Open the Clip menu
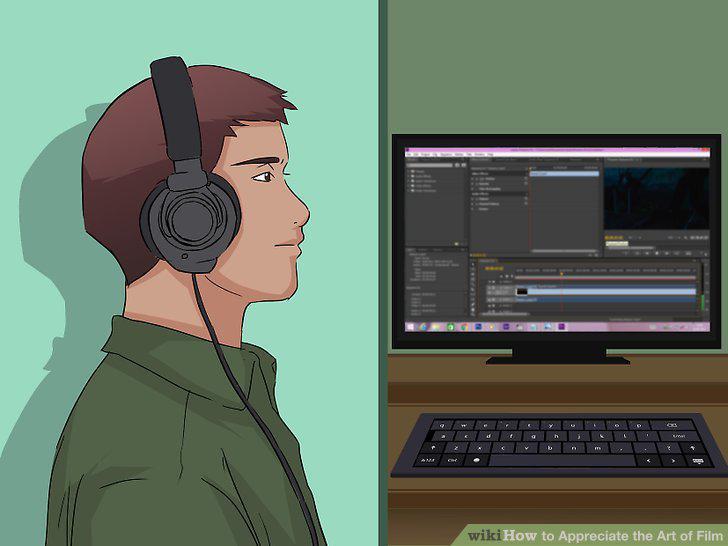This screenshot has height=546, width=728. coord(435,155)
